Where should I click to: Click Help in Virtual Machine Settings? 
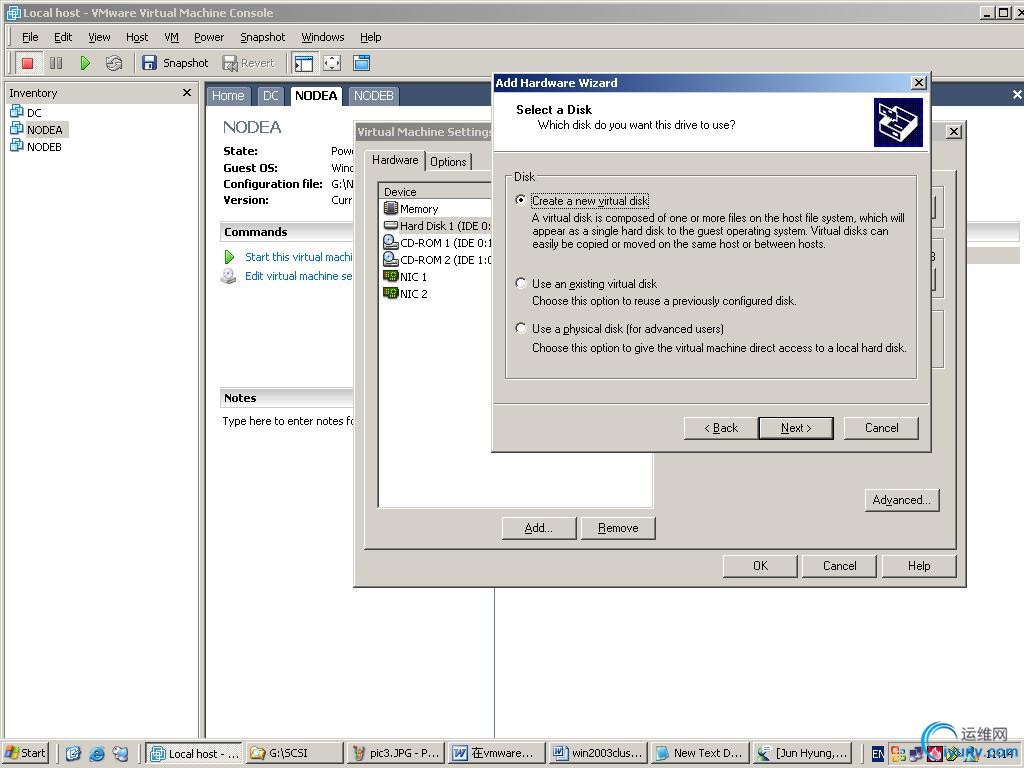919,566
